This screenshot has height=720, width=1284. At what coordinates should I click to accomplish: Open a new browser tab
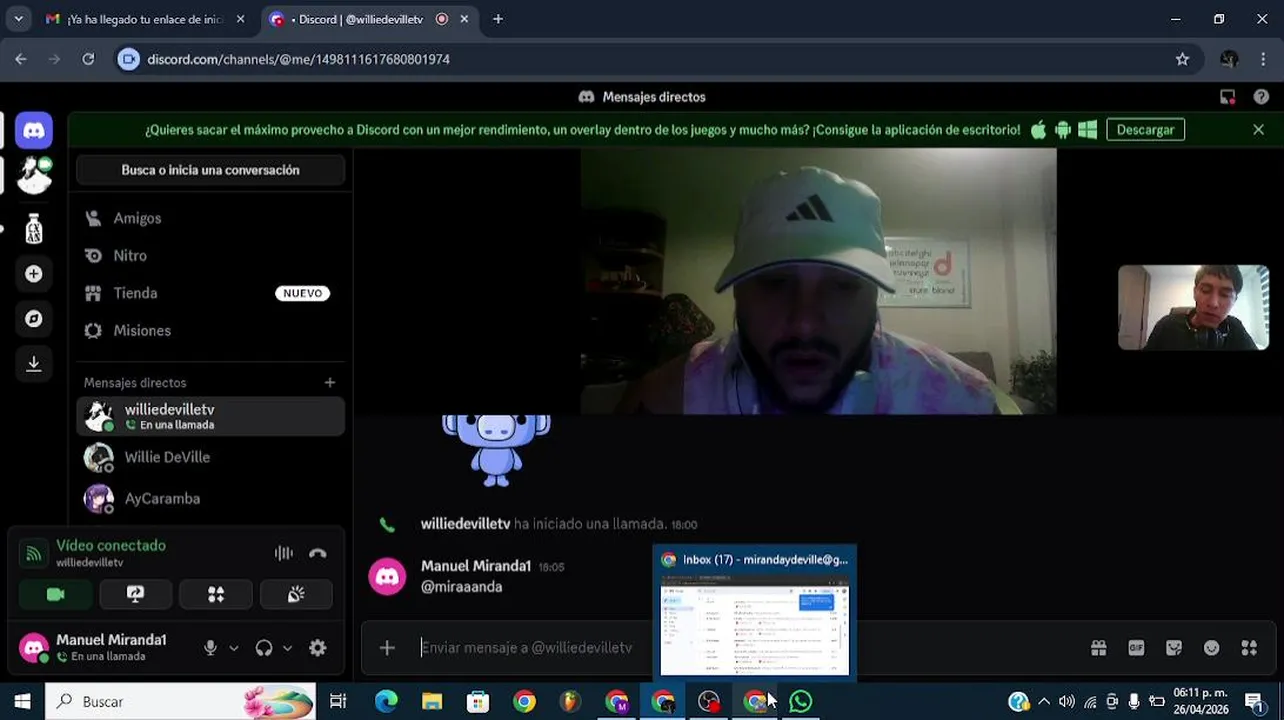pyautogui.click(x=498, y=19)
